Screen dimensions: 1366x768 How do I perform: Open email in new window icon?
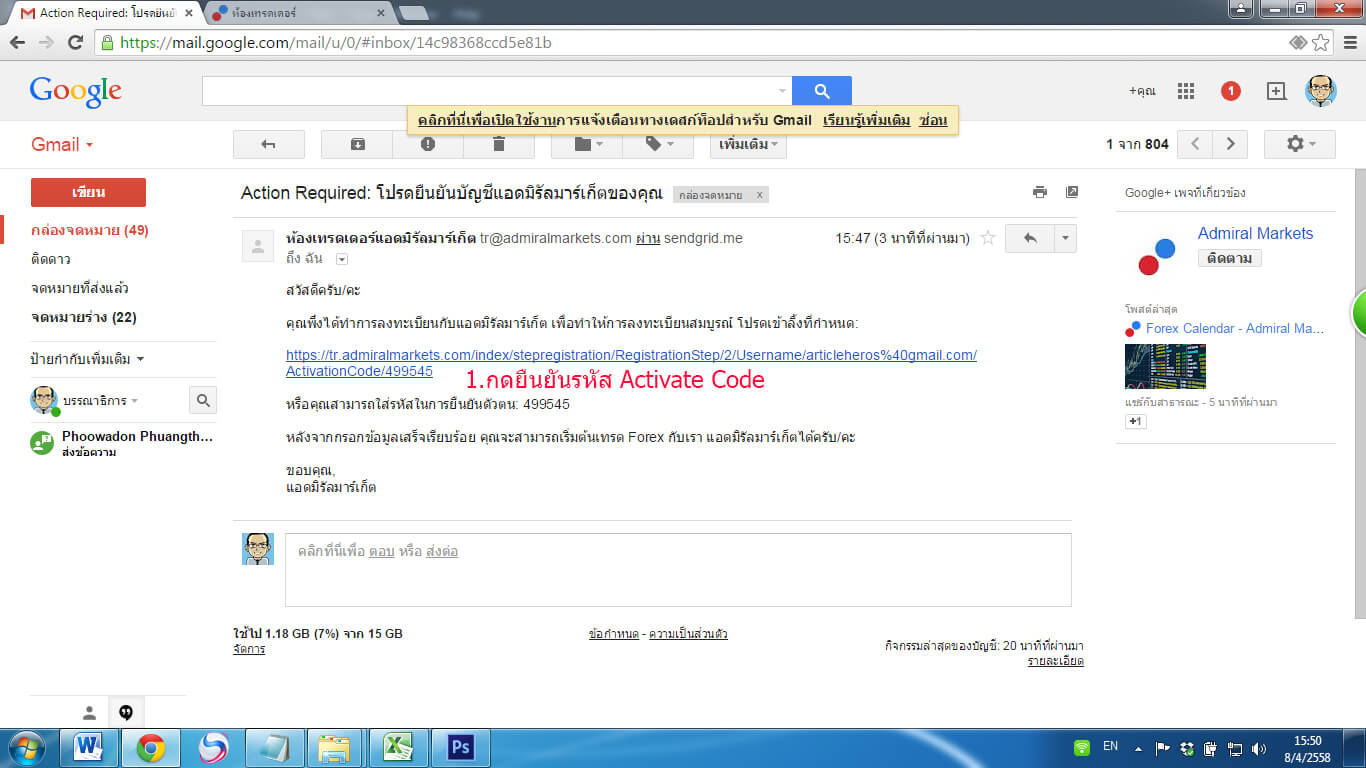1072,192
